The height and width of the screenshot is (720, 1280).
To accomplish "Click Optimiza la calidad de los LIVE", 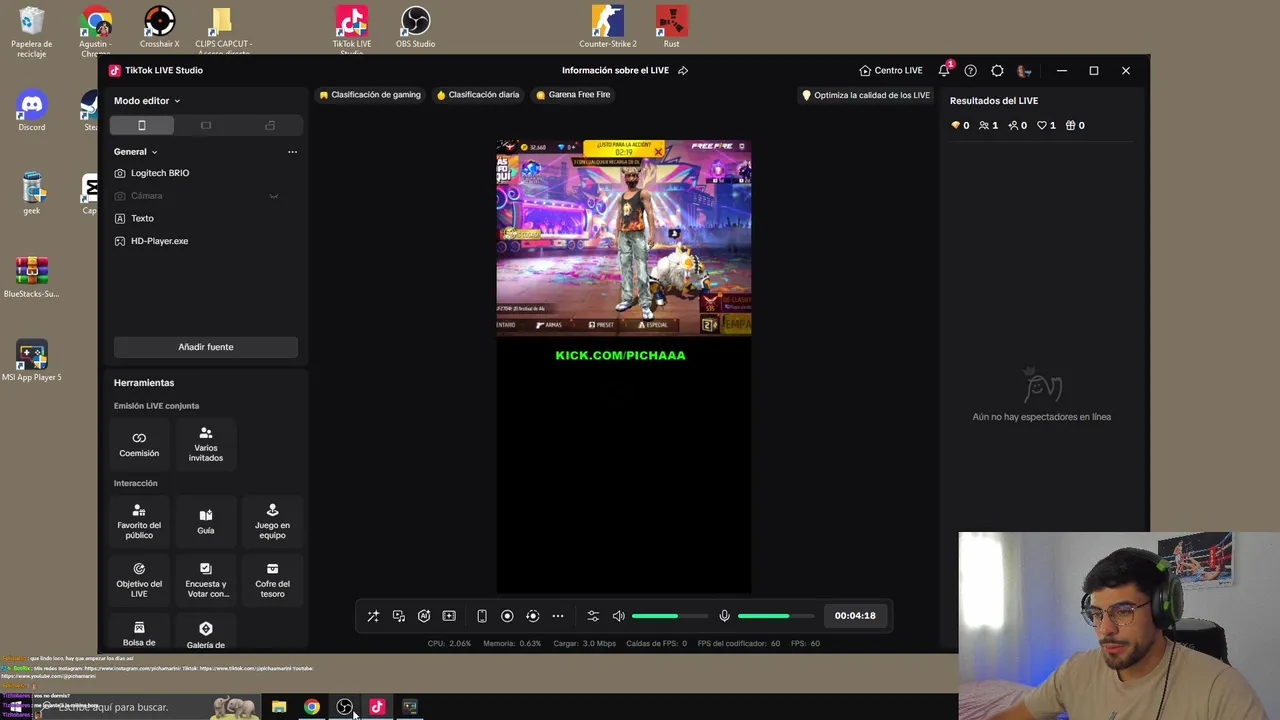I will pyautogui.click(x=865, y=95).
